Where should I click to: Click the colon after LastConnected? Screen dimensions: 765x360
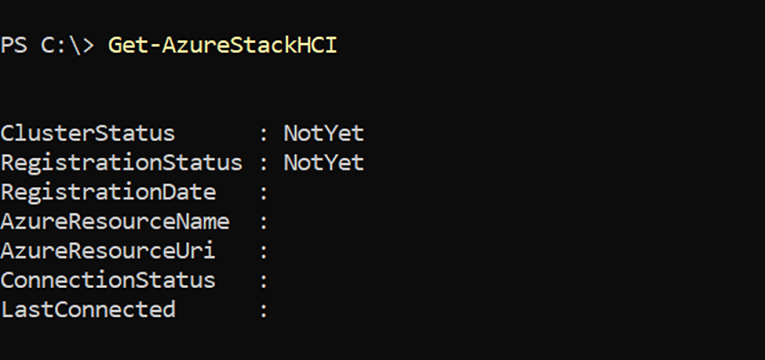[x=264, y=311]
